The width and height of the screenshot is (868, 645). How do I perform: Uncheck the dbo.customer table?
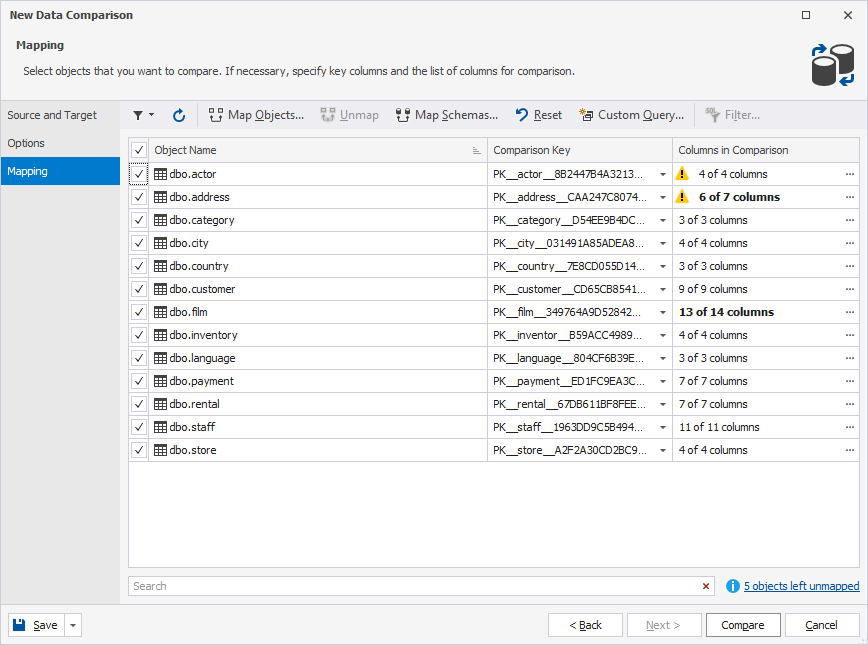click(x=139, y=289)
